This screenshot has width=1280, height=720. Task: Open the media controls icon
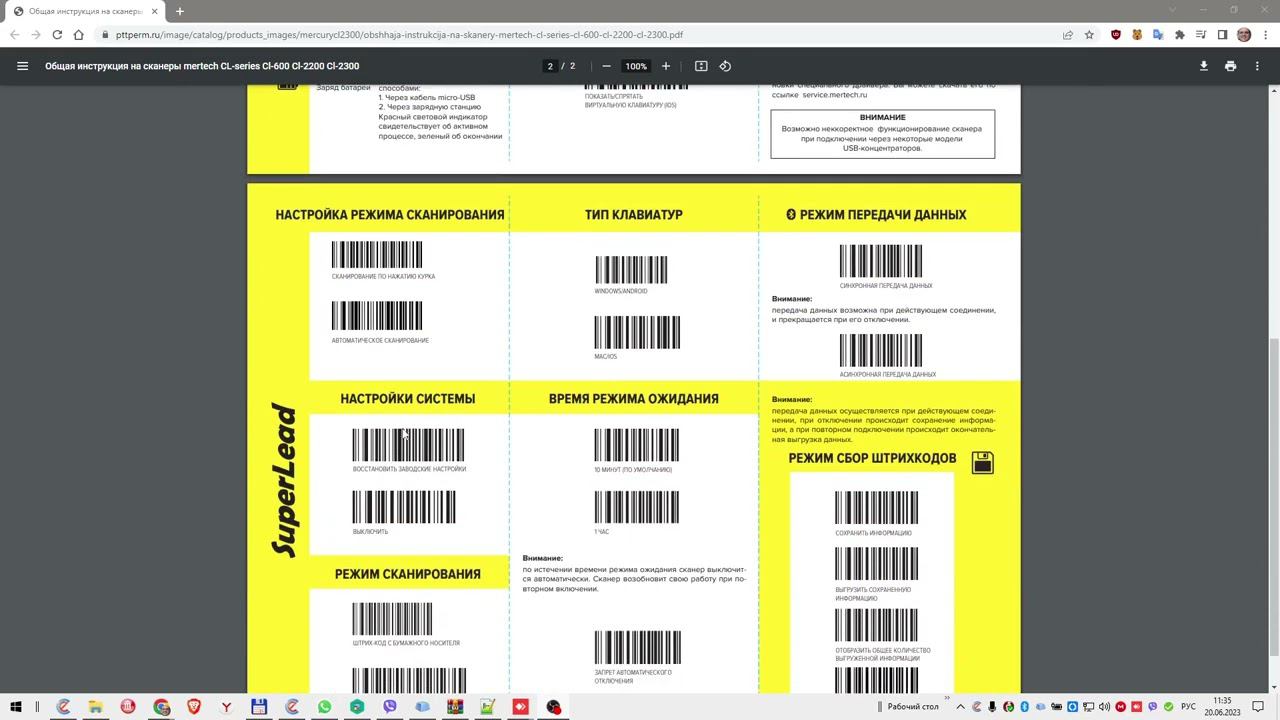click(x=1201, y=34)
